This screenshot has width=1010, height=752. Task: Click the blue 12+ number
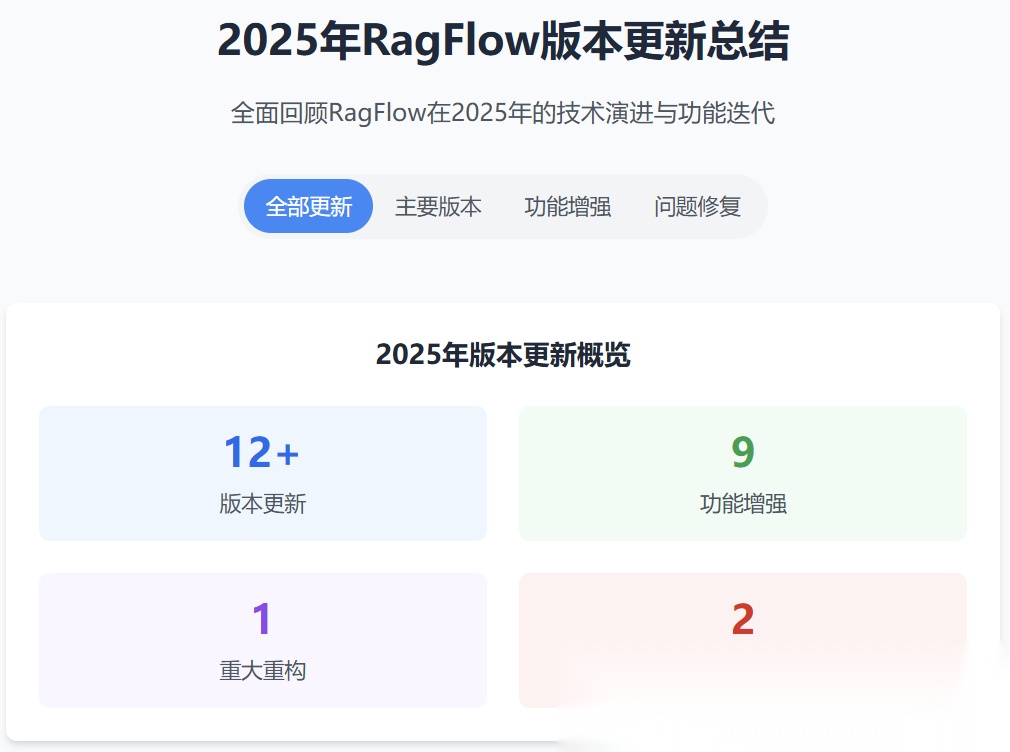pyautogui.click(x=262, y=452)
